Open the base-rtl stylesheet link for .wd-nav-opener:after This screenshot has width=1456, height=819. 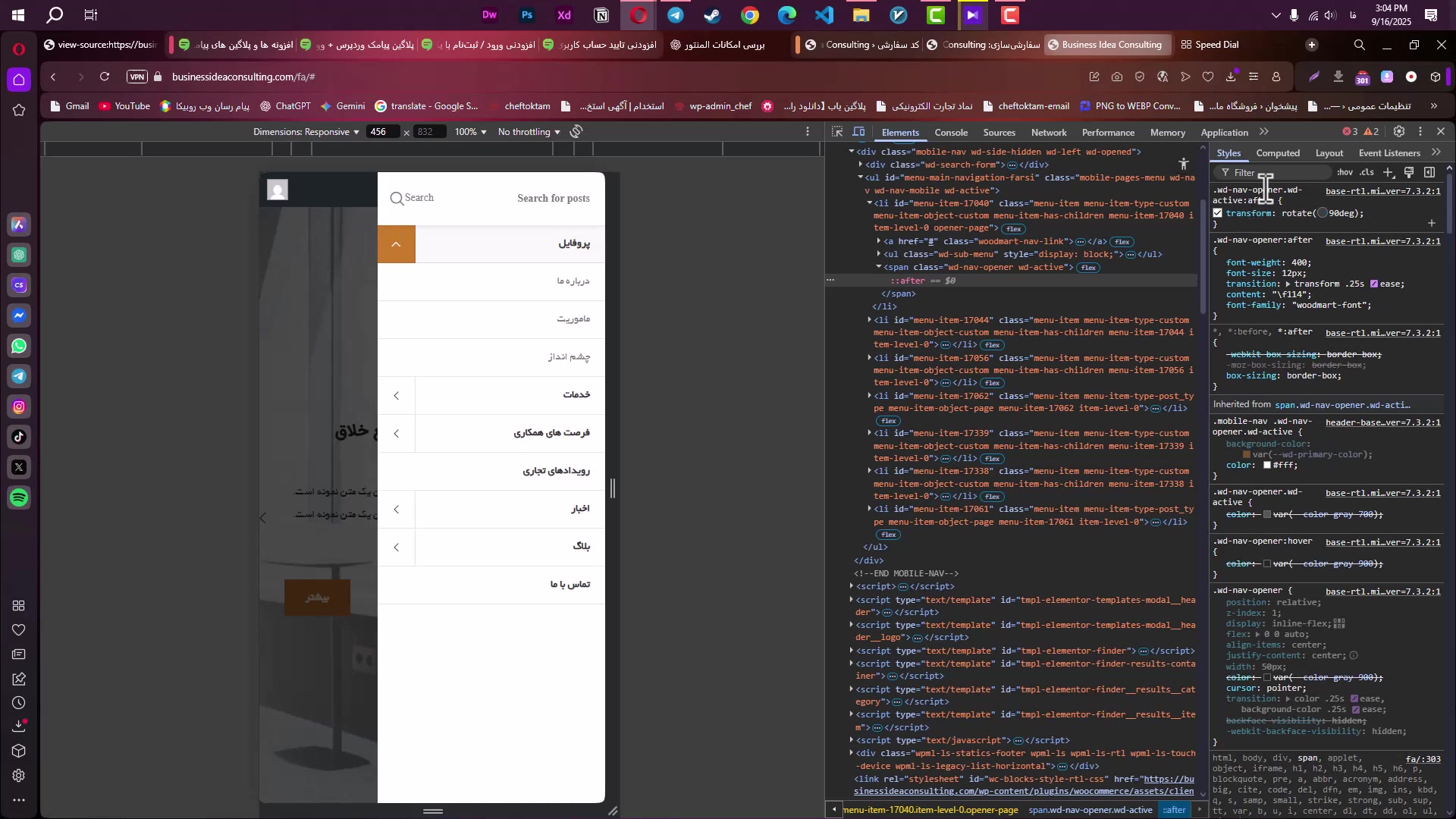coord(1382,242)
